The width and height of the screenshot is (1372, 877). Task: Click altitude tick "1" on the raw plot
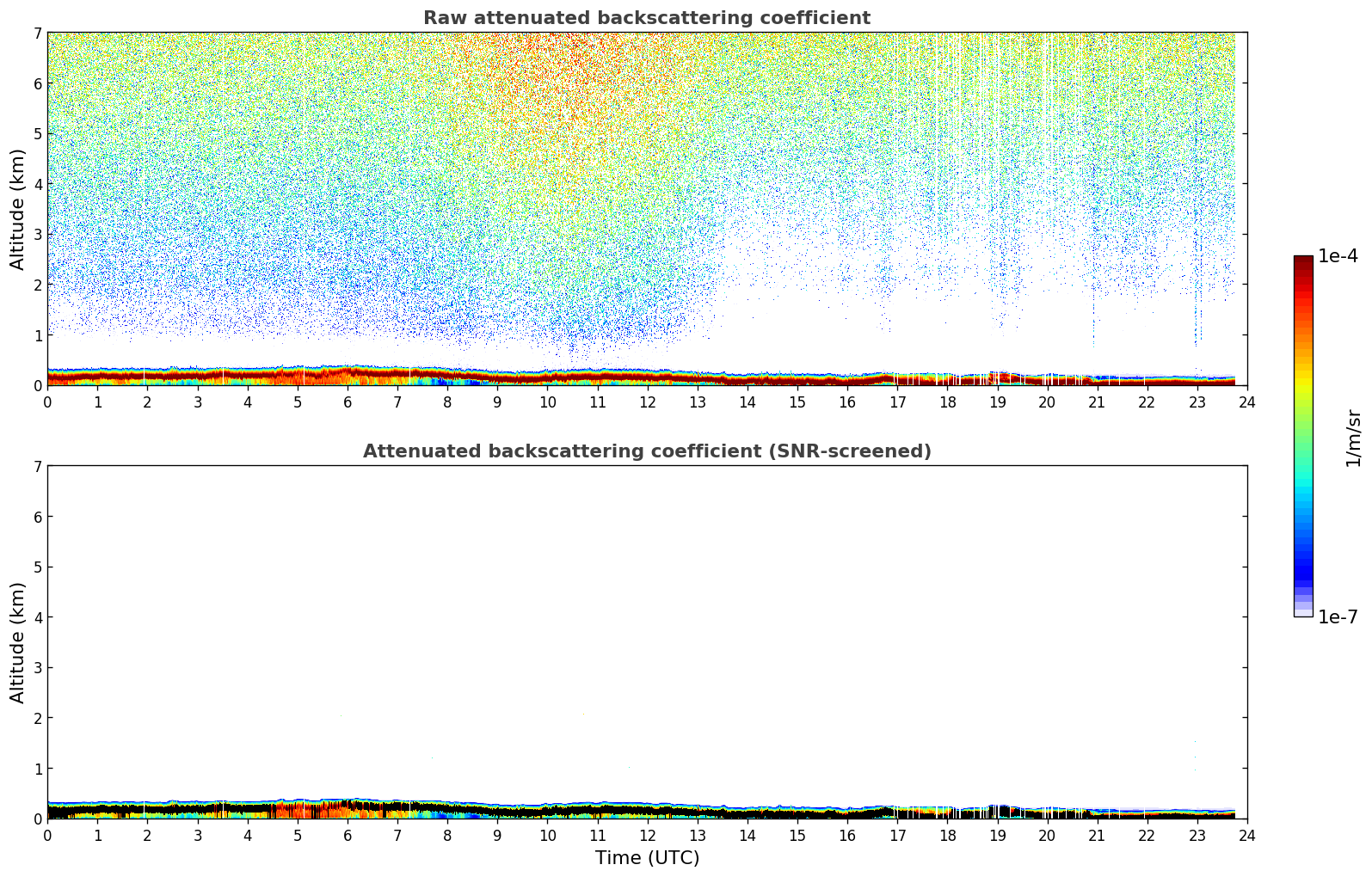coord(38,335)
